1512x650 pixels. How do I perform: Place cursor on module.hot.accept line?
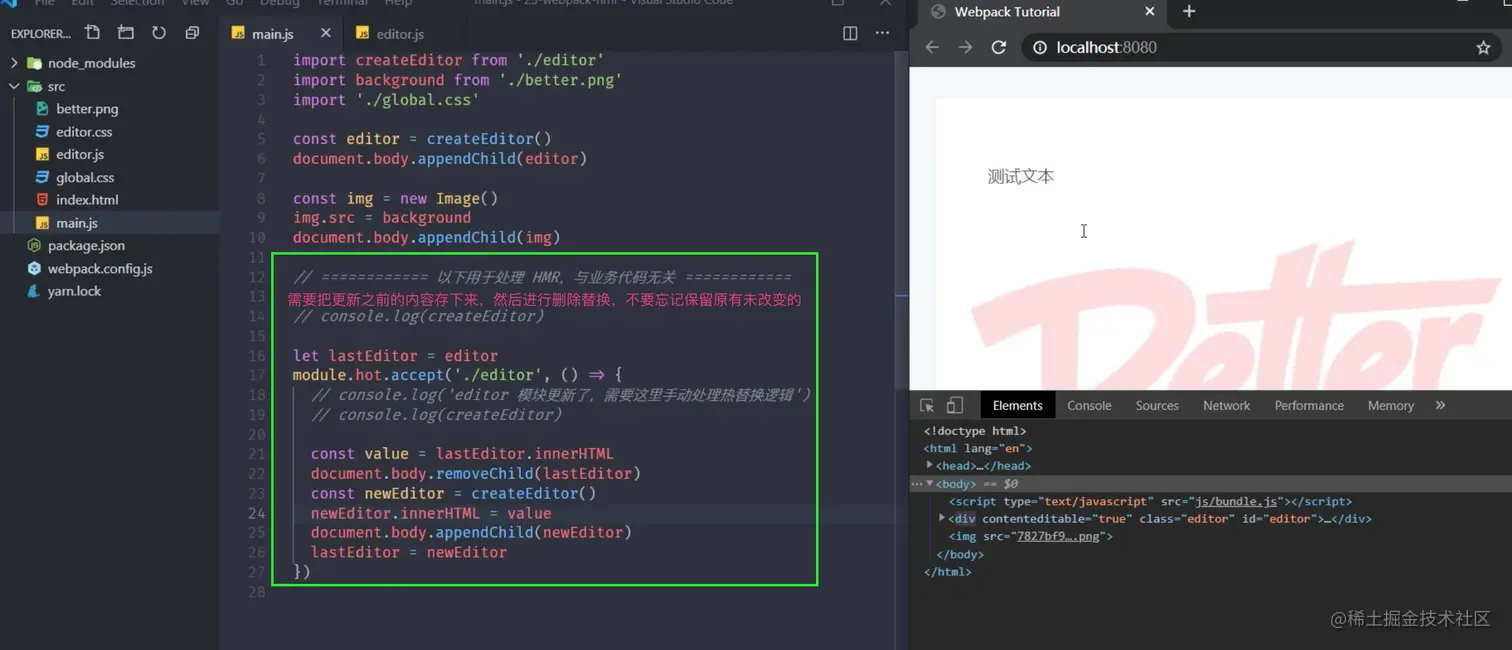pos(457,375)
